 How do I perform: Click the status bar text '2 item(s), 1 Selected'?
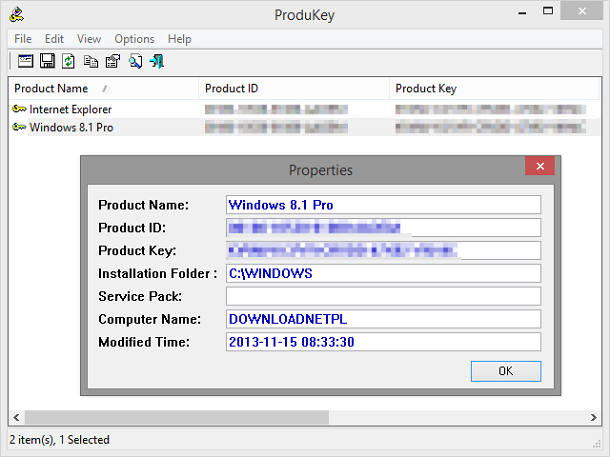[x=60, y=440]
